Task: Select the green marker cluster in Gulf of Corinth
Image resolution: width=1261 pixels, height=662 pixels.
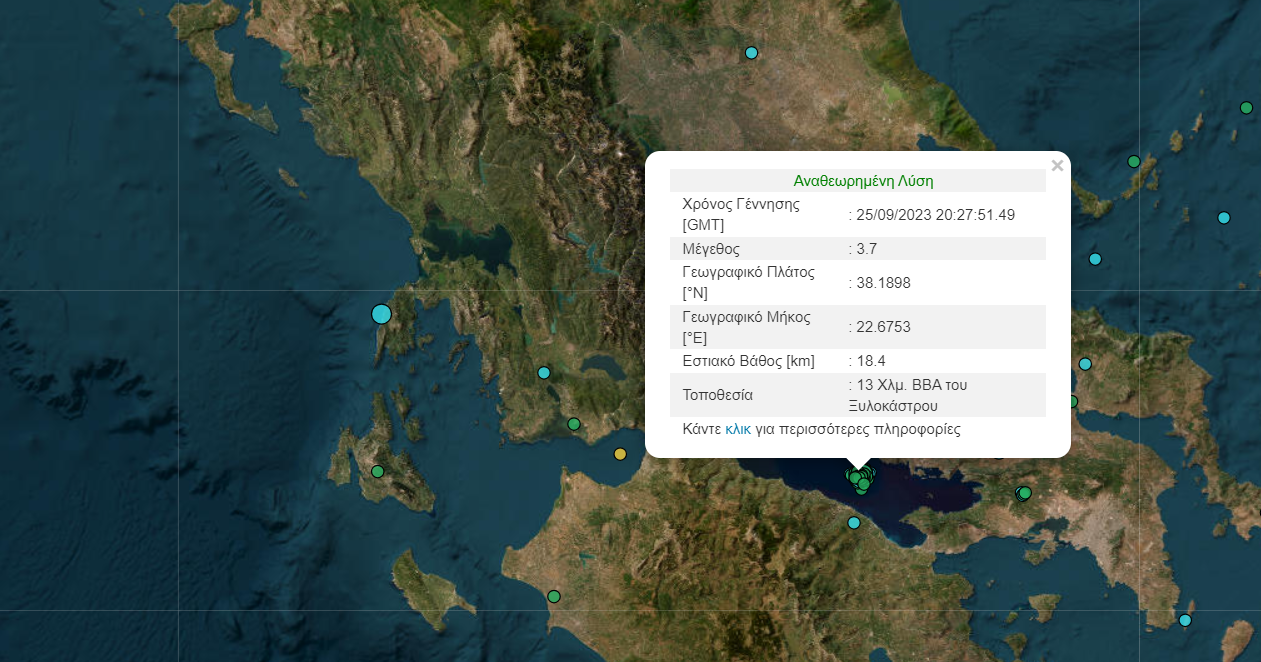Action: point(859,478)
